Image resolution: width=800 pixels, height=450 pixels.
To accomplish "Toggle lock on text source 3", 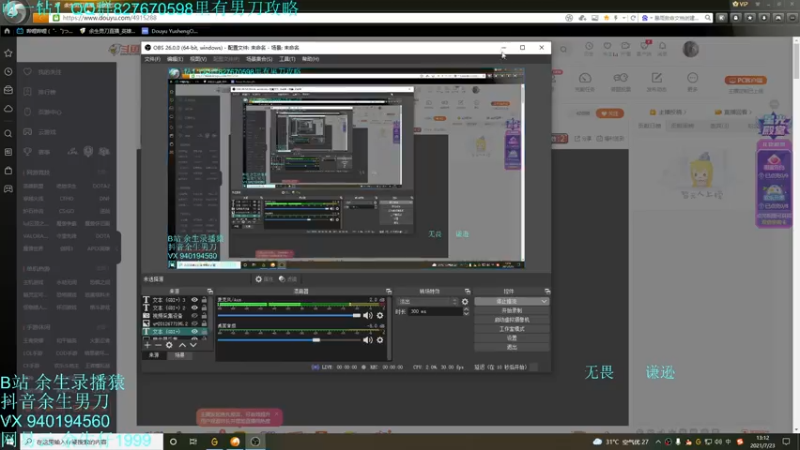I will (x=204, y=300).
